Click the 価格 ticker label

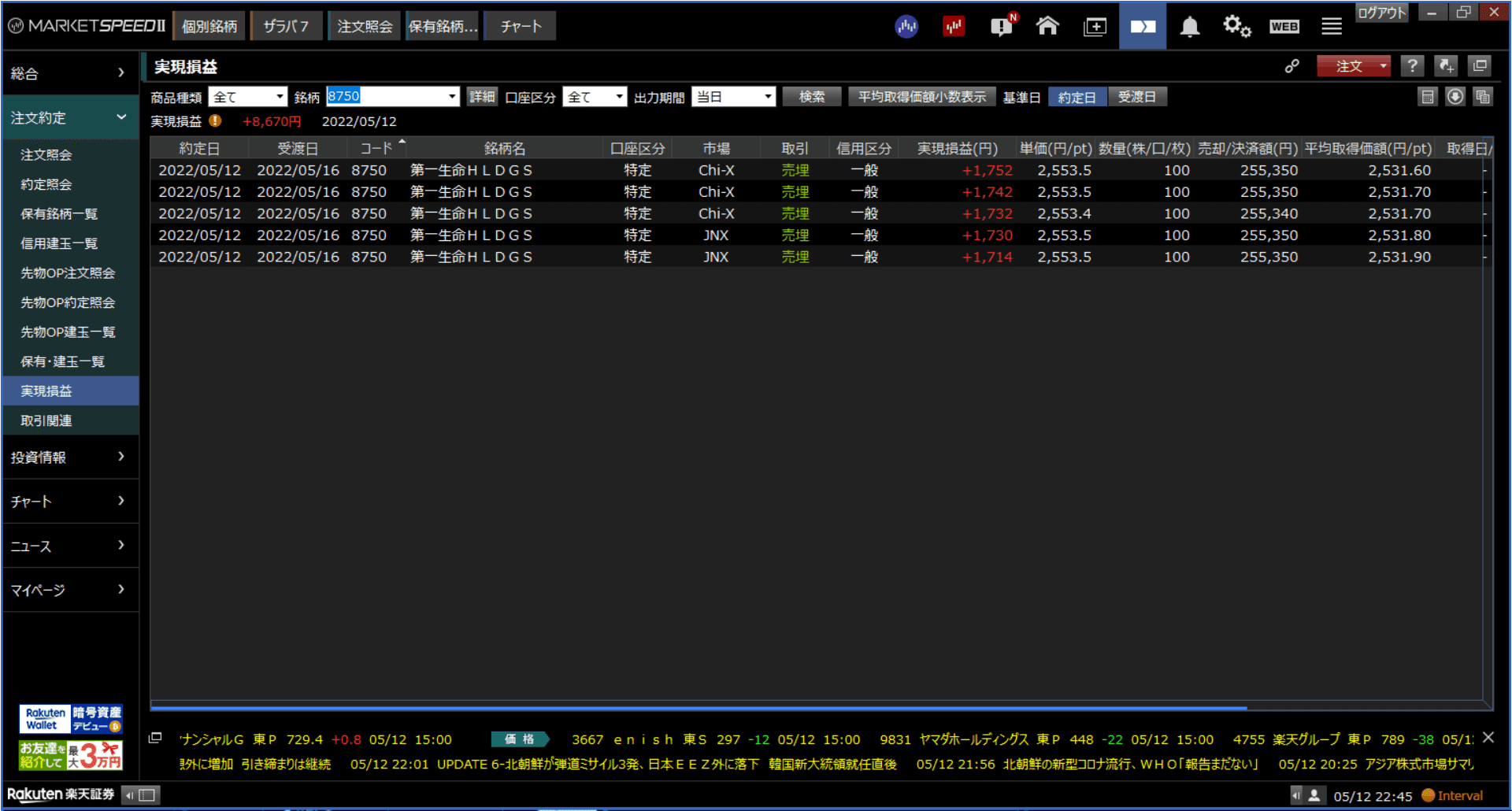click(520, 739)
